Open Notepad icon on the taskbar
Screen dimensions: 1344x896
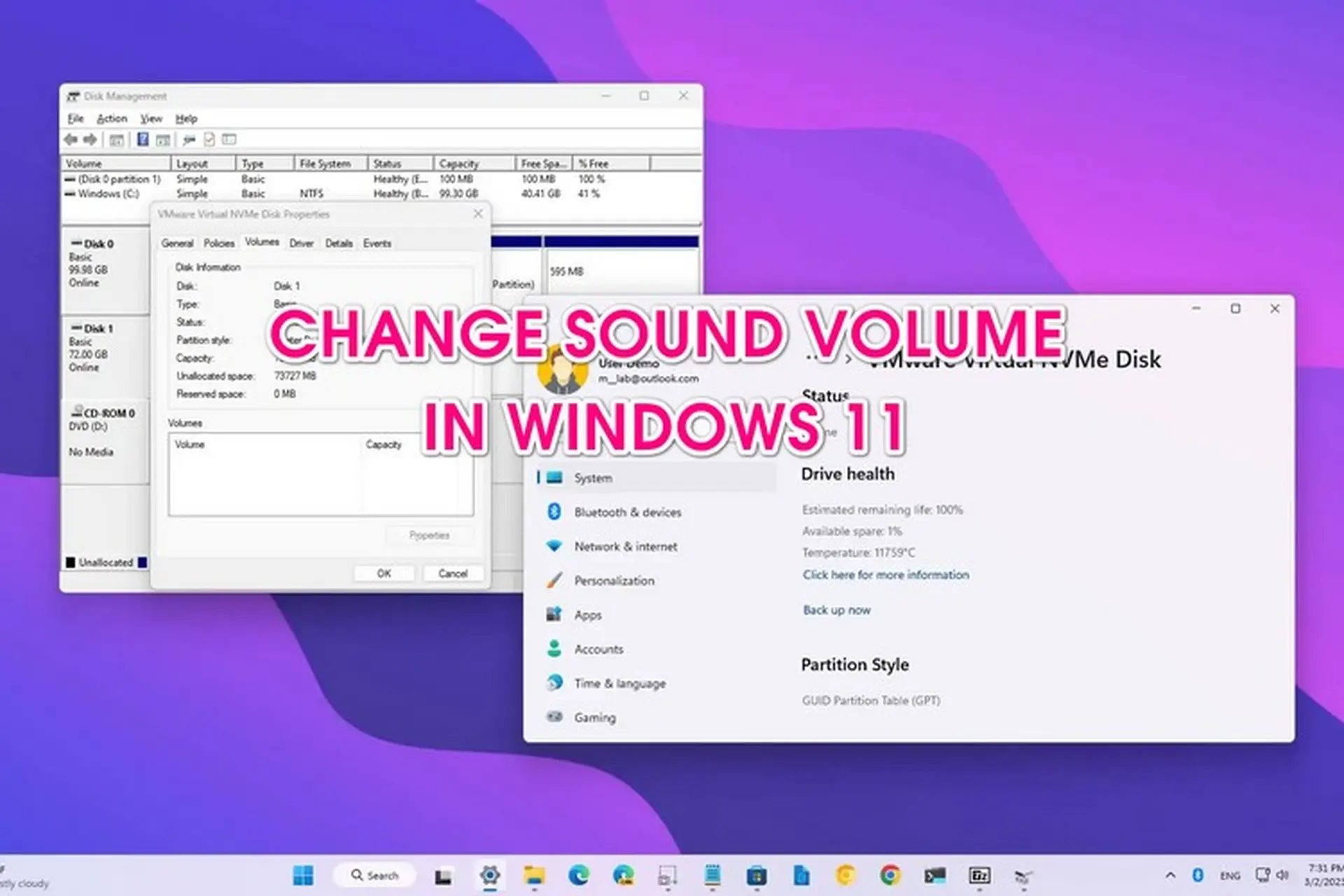pos(713,875)
